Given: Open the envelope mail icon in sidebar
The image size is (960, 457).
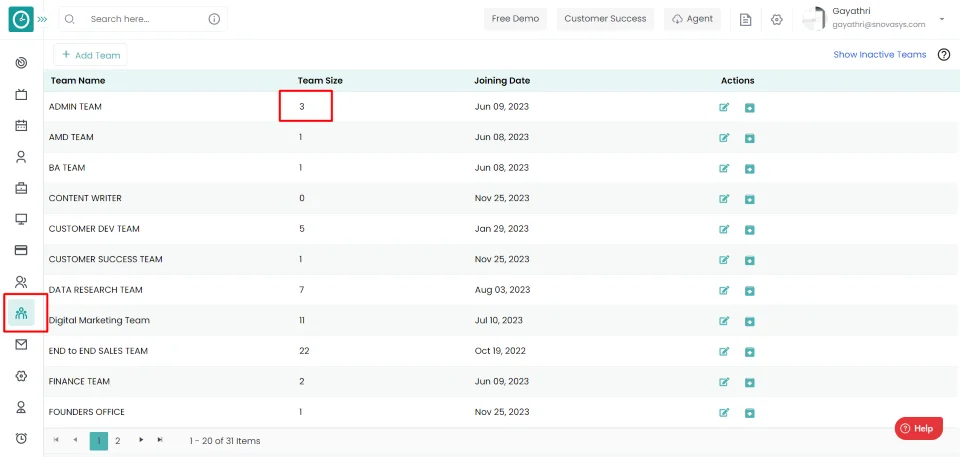Looking at the screenshot, I should 21,344.
